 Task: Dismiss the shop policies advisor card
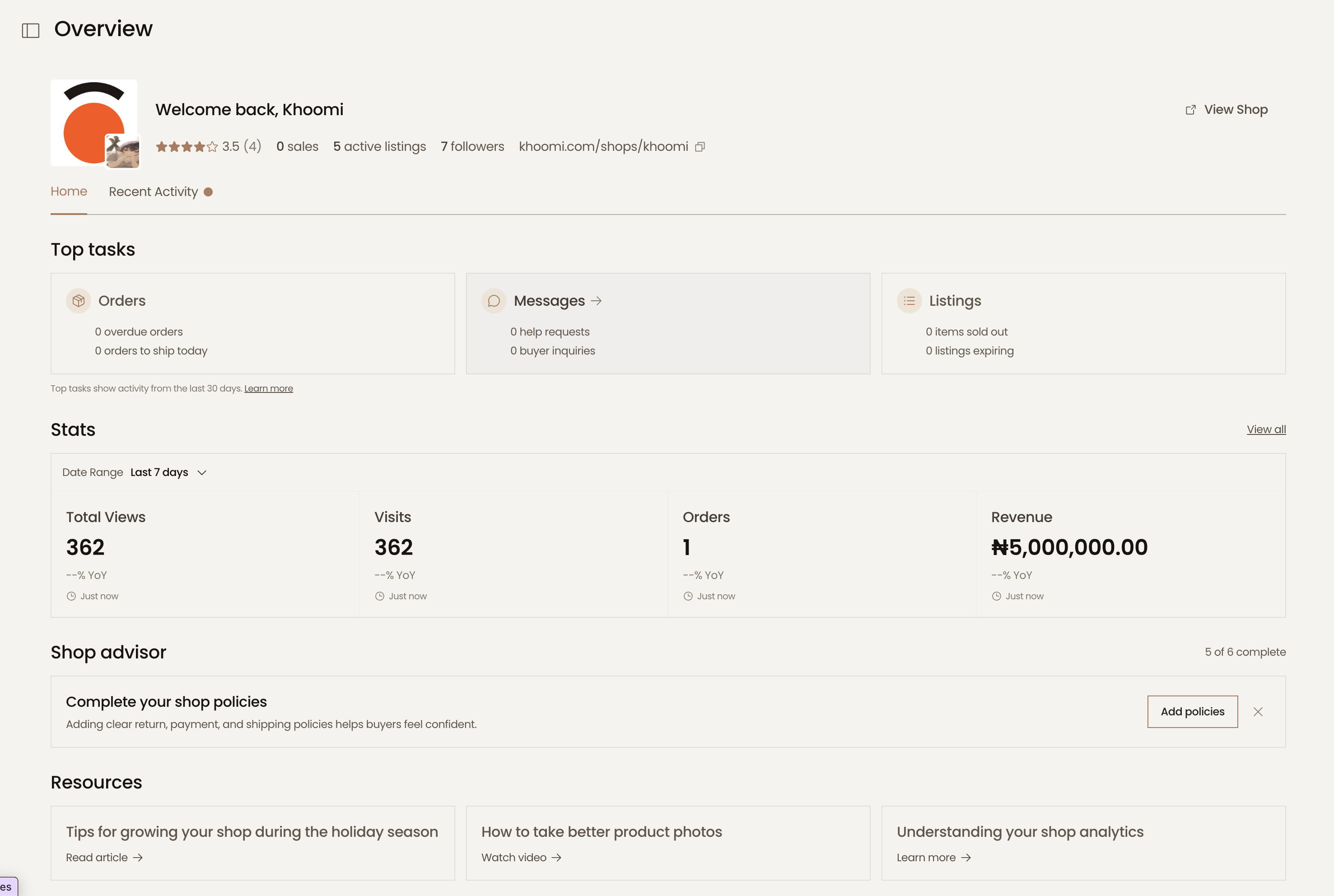click(x=1258, y=711)
